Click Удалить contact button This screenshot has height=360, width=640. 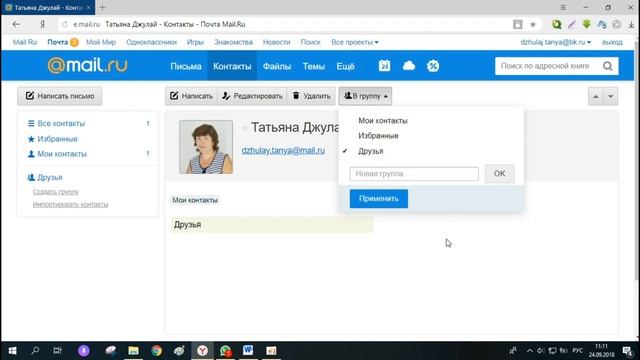311,96
